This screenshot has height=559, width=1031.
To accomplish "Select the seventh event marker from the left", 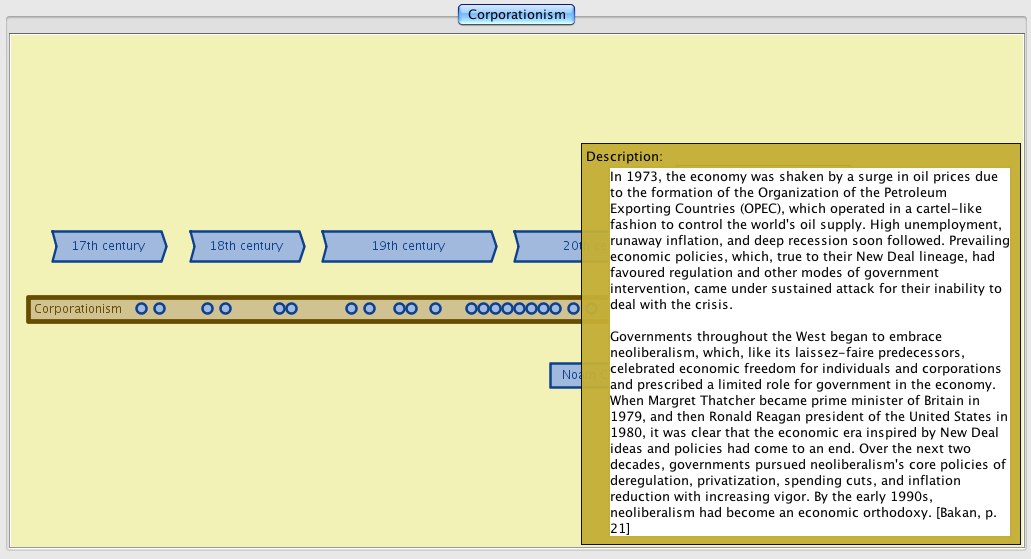I will [351, 309].
